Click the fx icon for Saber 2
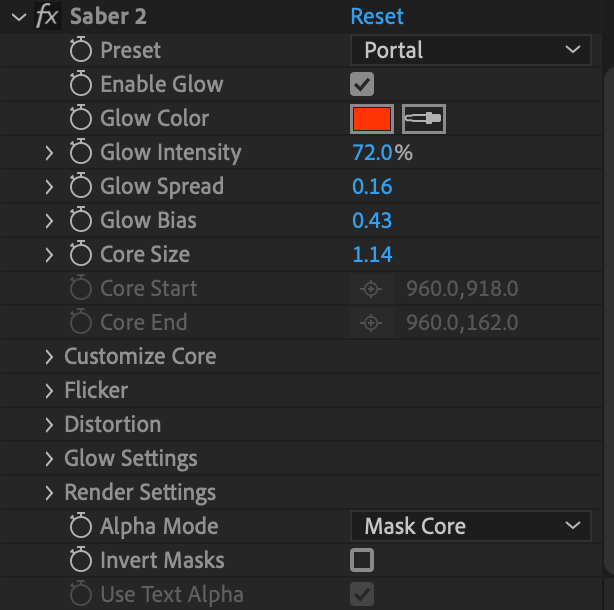The width and height of the screenshot is (614, 610). [46, 16]
